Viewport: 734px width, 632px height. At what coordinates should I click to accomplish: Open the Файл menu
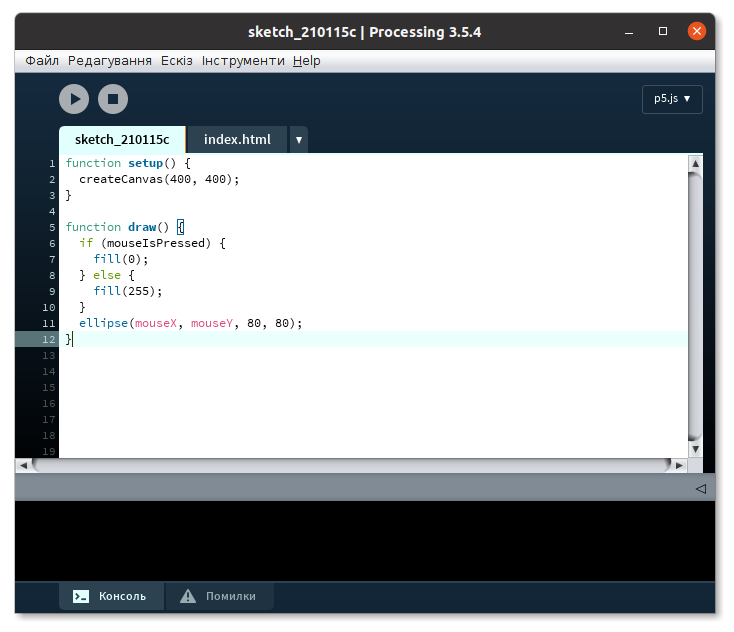42,61
